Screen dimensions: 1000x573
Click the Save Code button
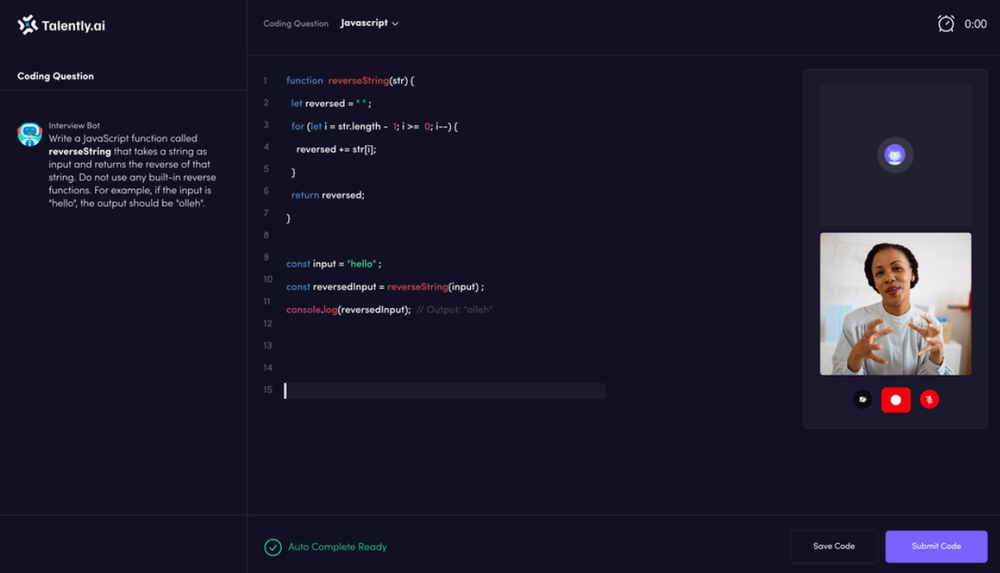(834, 546)
